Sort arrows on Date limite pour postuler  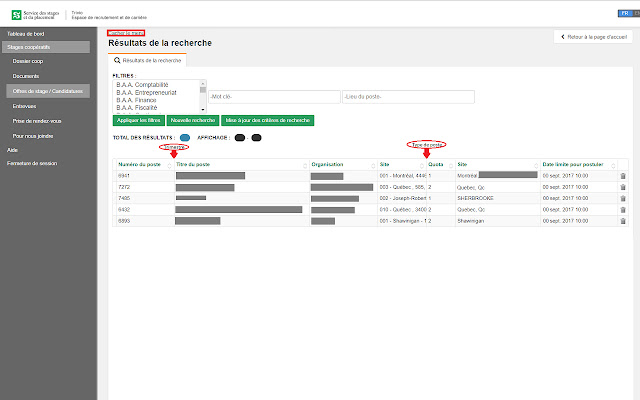(x=613, y=165)
